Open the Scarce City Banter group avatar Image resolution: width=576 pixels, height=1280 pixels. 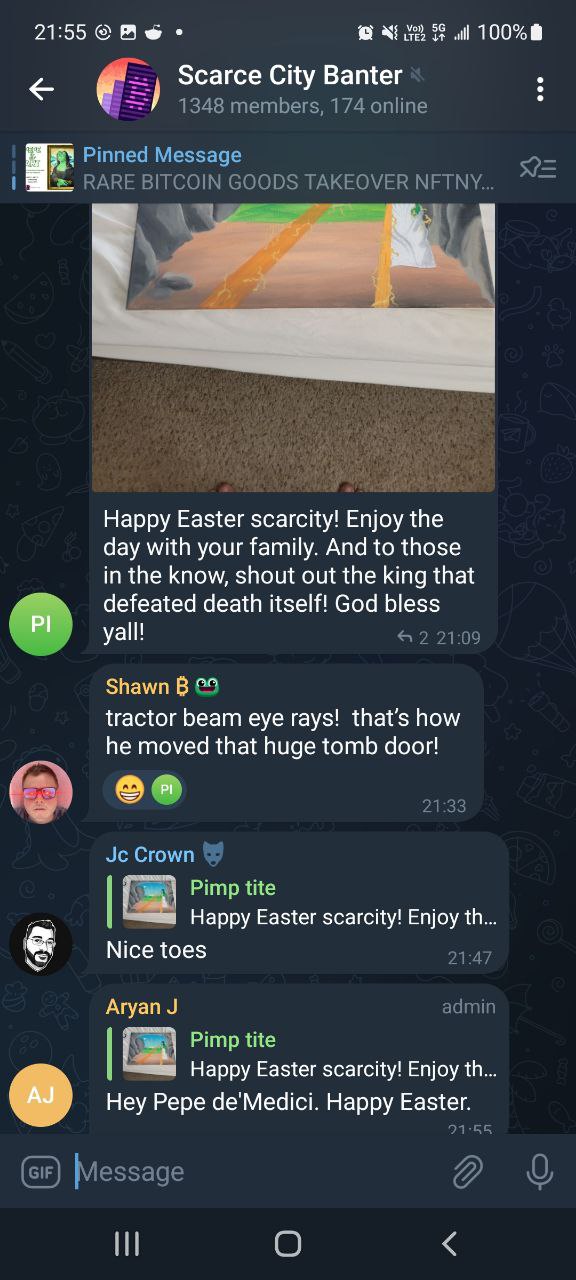coord(128,89)
